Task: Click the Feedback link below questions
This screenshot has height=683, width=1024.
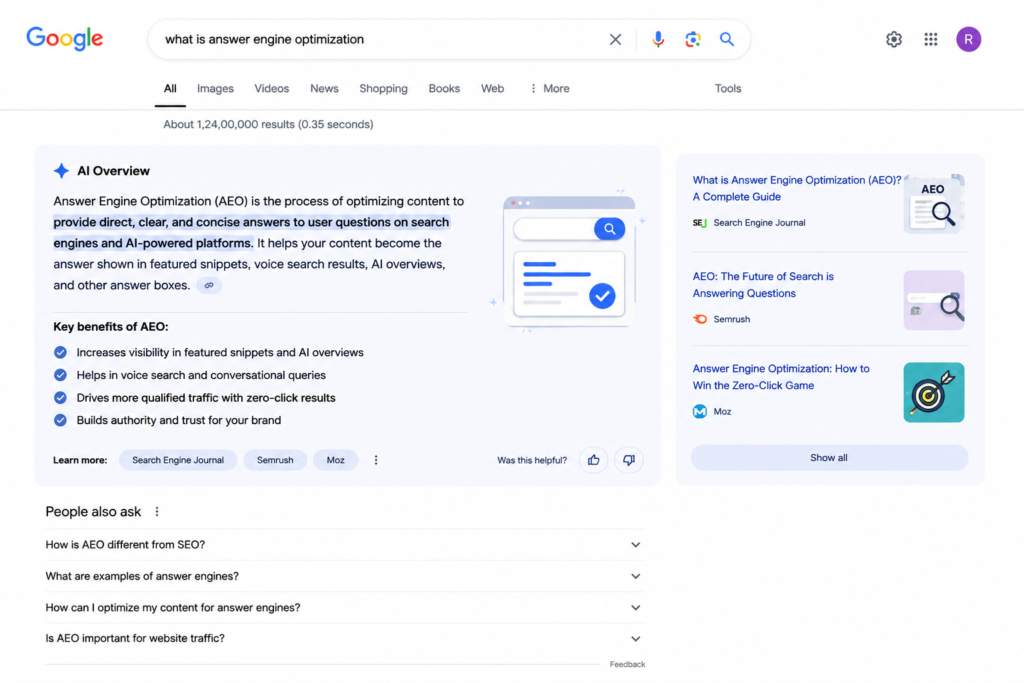Action: 627,664
